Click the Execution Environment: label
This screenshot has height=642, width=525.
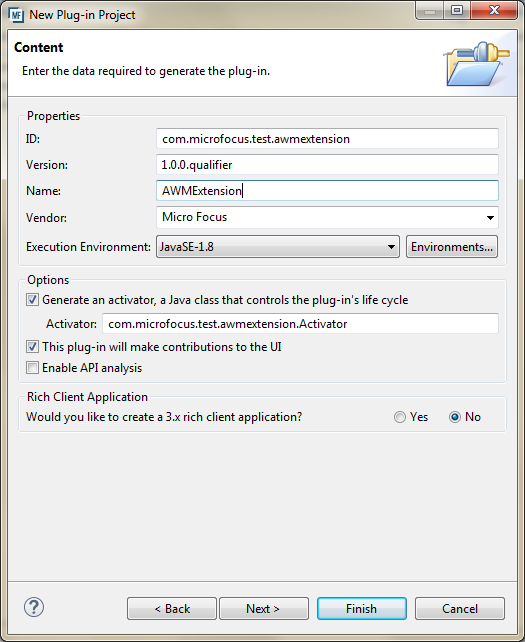[x=88, y=247]
